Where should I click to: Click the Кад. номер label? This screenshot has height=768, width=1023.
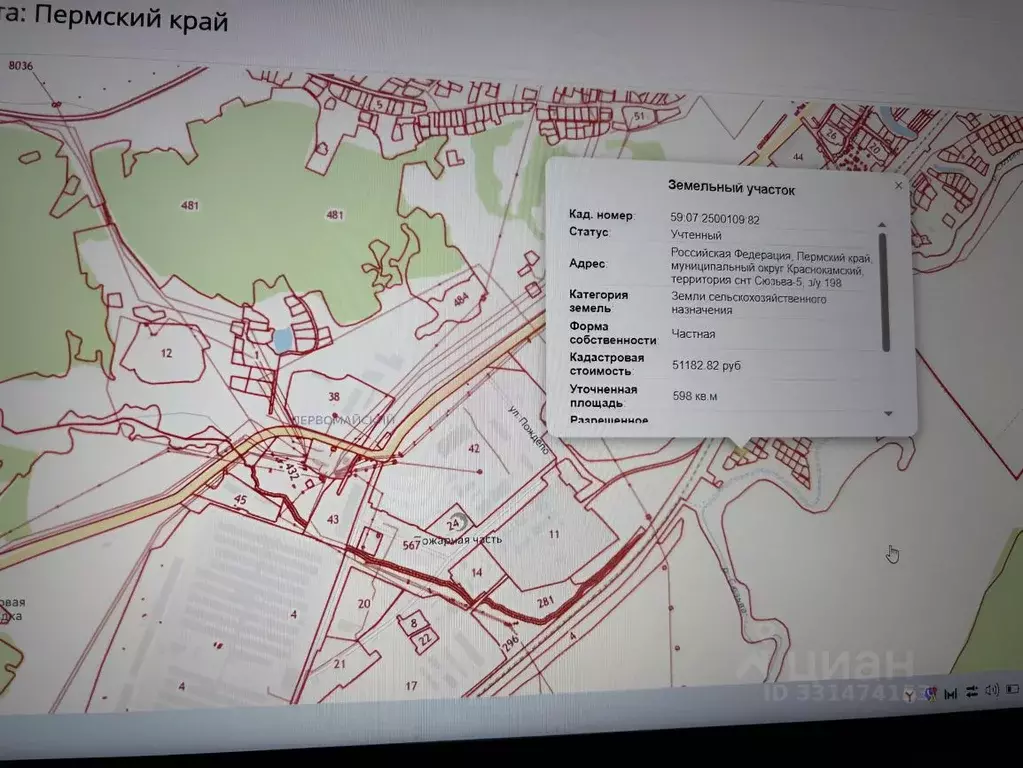point(600,215)
